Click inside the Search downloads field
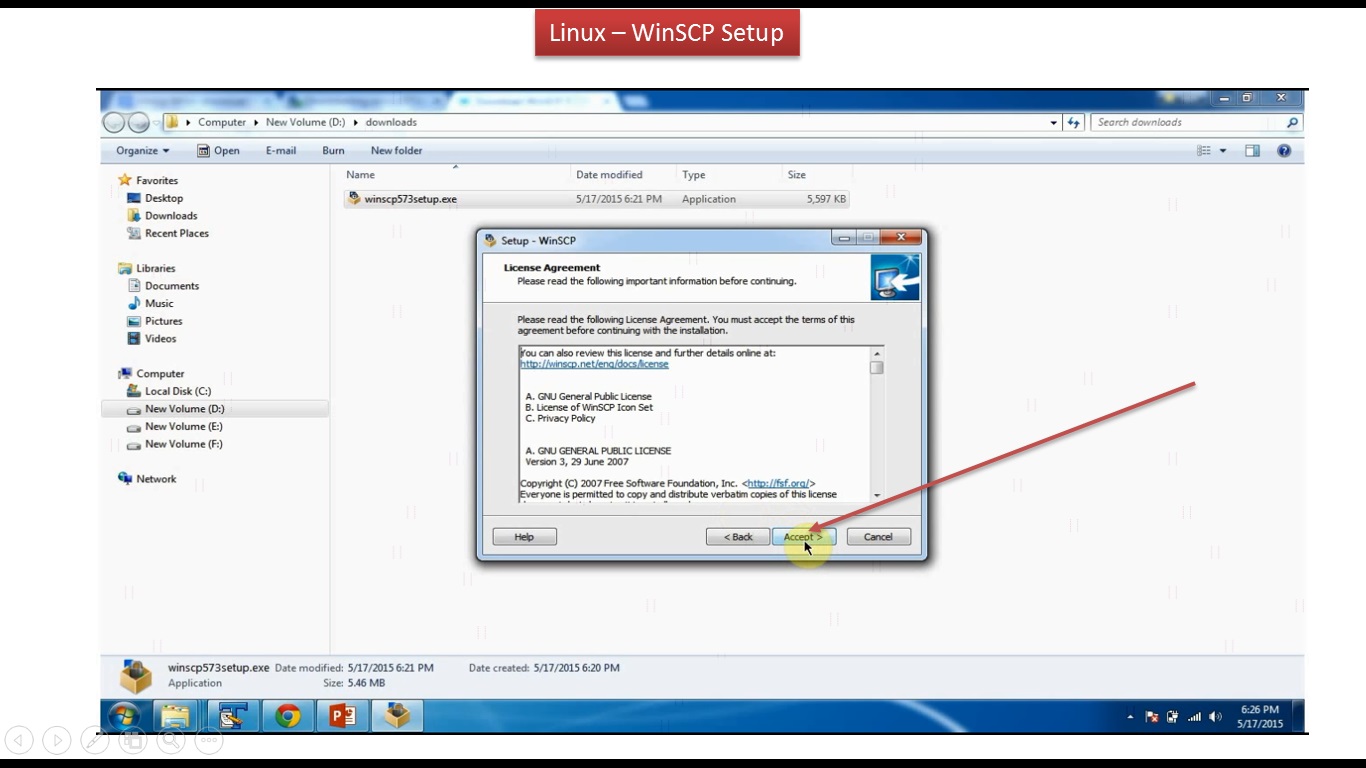The width and height of the screenshot is (1366, 768). tap(1188, 122)
